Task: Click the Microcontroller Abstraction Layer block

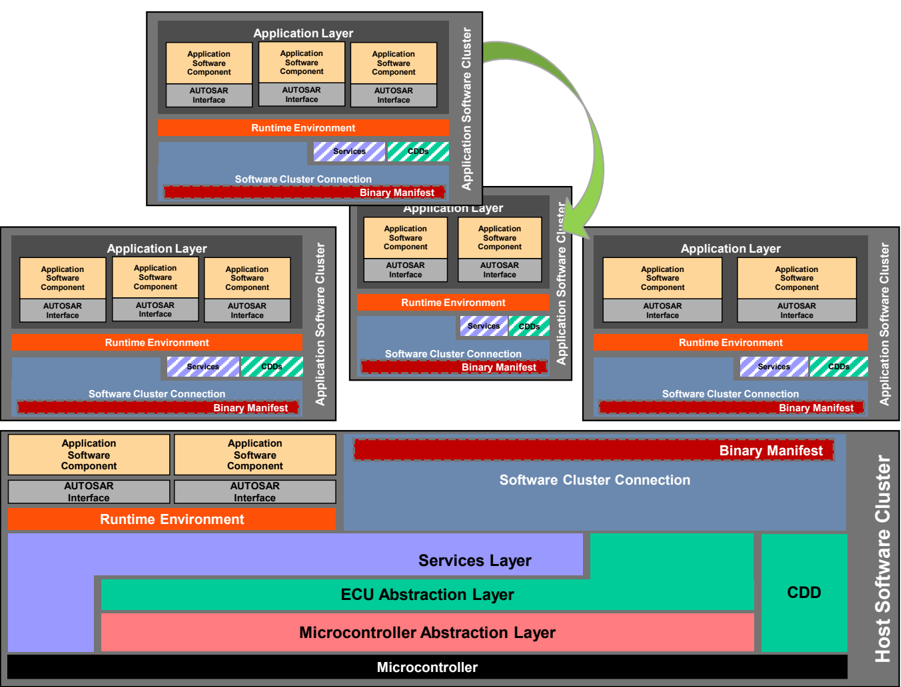Action: 427,632
